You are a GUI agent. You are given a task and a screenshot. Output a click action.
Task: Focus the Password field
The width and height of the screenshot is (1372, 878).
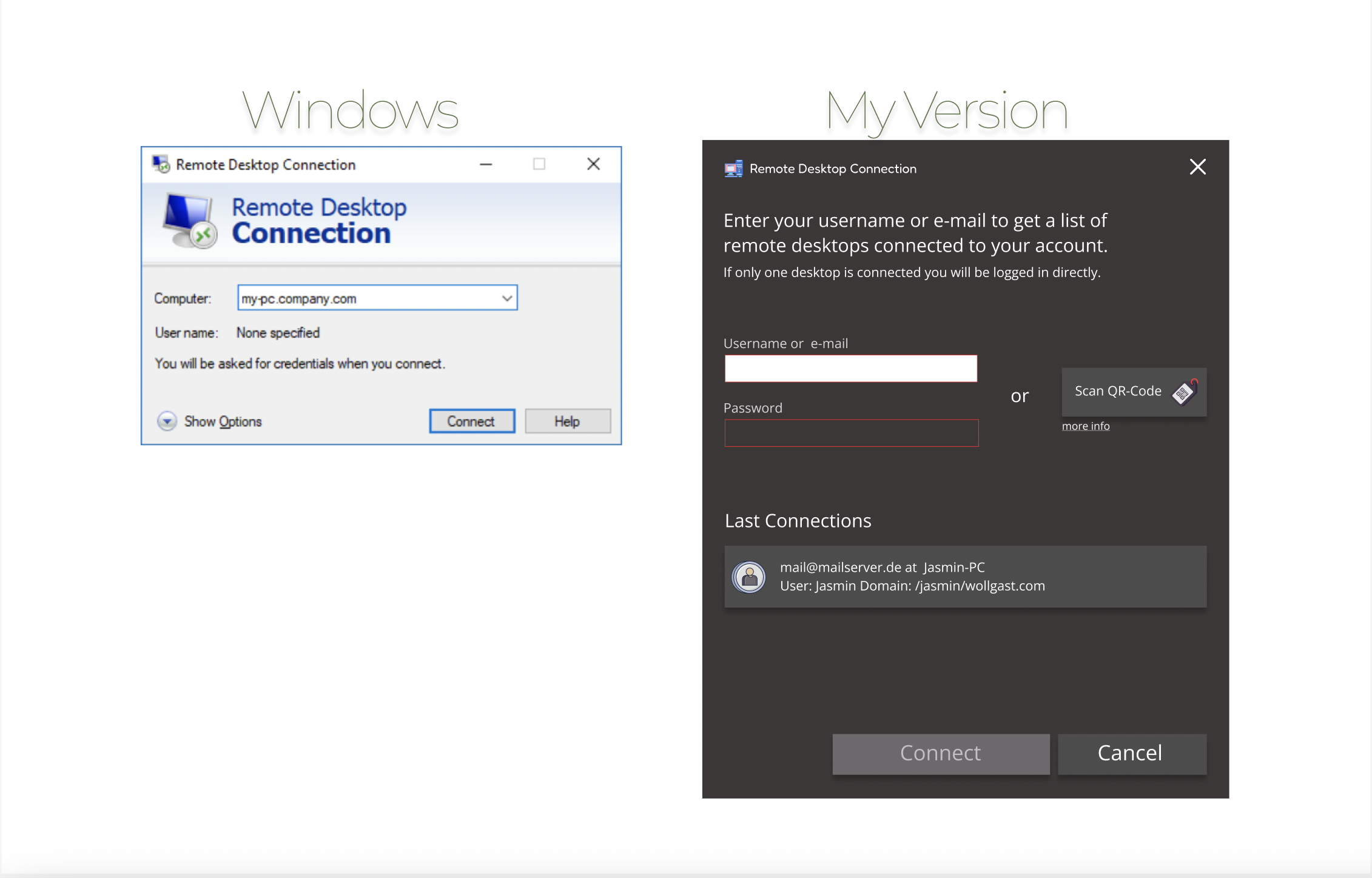[x=851, y=433]
